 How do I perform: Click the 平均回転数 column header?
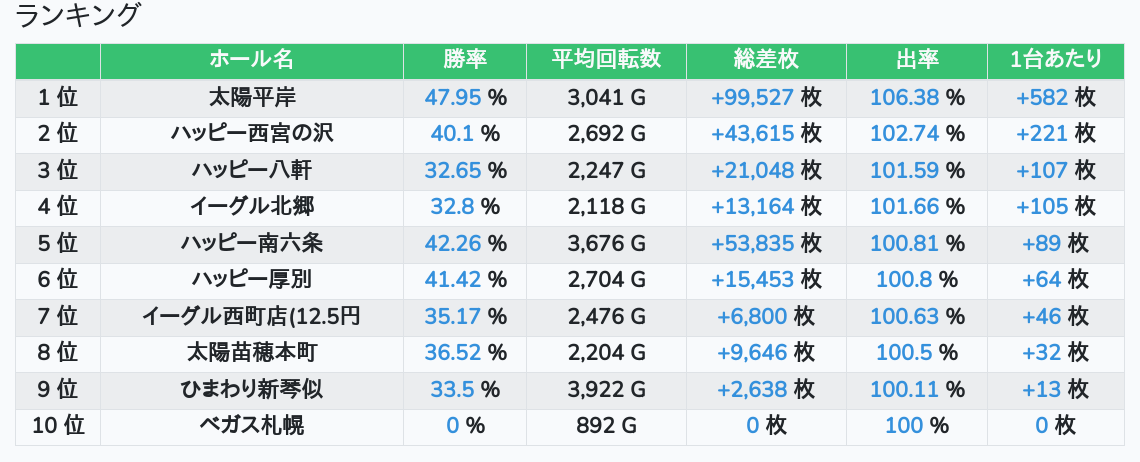(606, 60)
